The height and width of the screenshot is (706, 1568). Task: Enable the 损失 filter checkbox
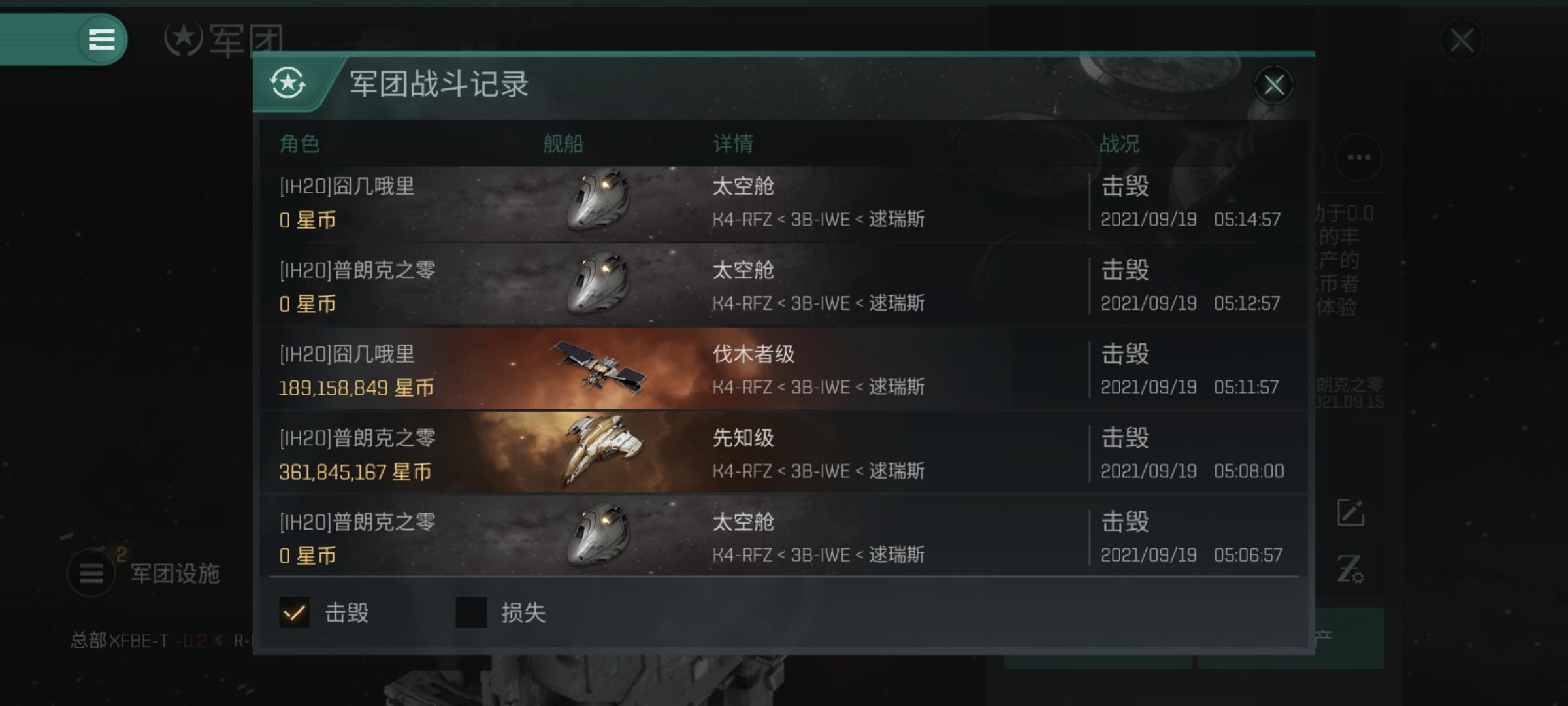[x=471, y=613]
